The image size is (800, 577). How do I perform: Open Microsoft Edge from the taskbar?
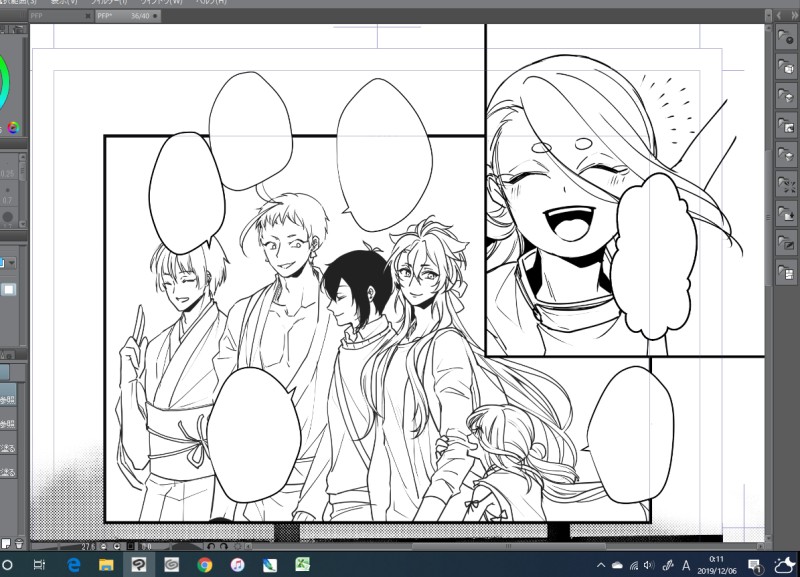(x=74, y=564)
